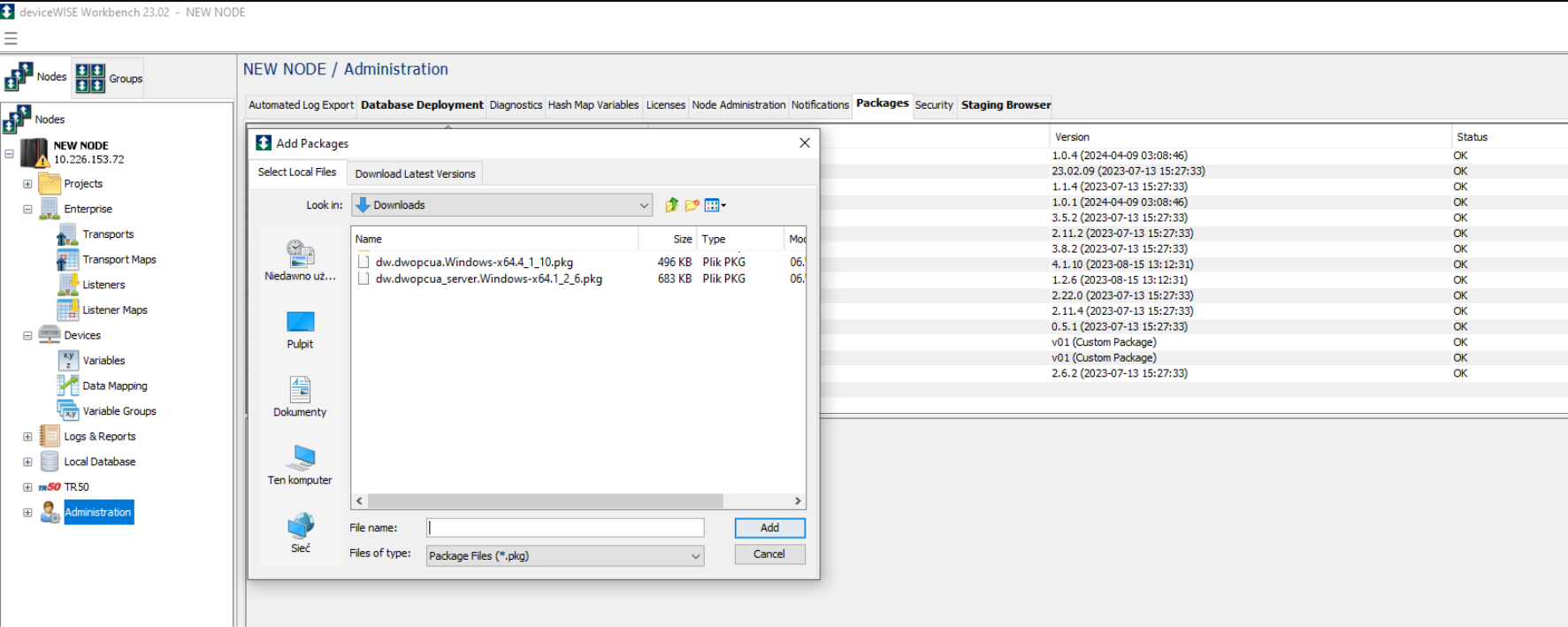Click the Administration user icon
The height and width of the screenshot is (627, 1568).
(x=50, y=512)
